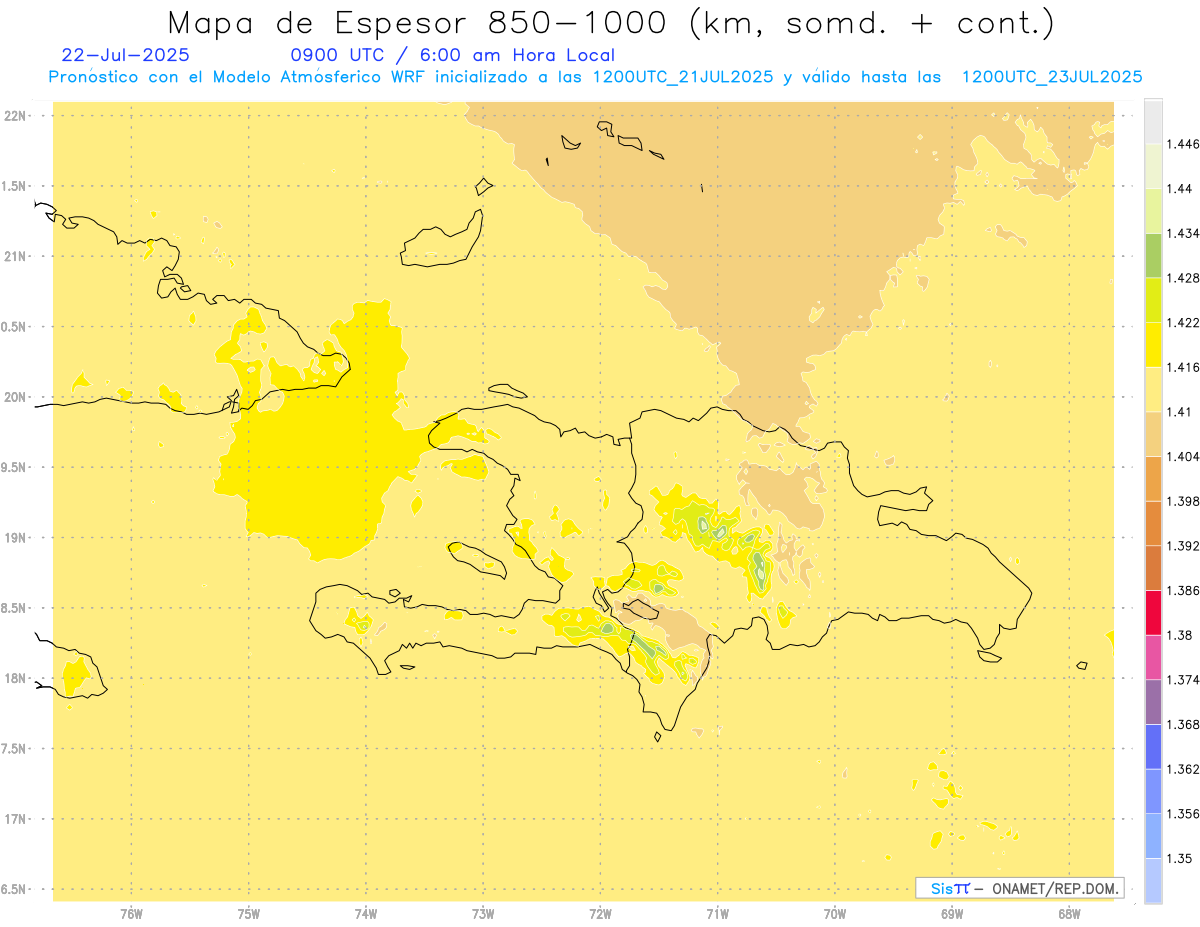Image resolution: width=1200 pixels, height=927 pixels.
Task: Click the orange legend swatch between 1.398 and 1.404
Action: 1153,479
